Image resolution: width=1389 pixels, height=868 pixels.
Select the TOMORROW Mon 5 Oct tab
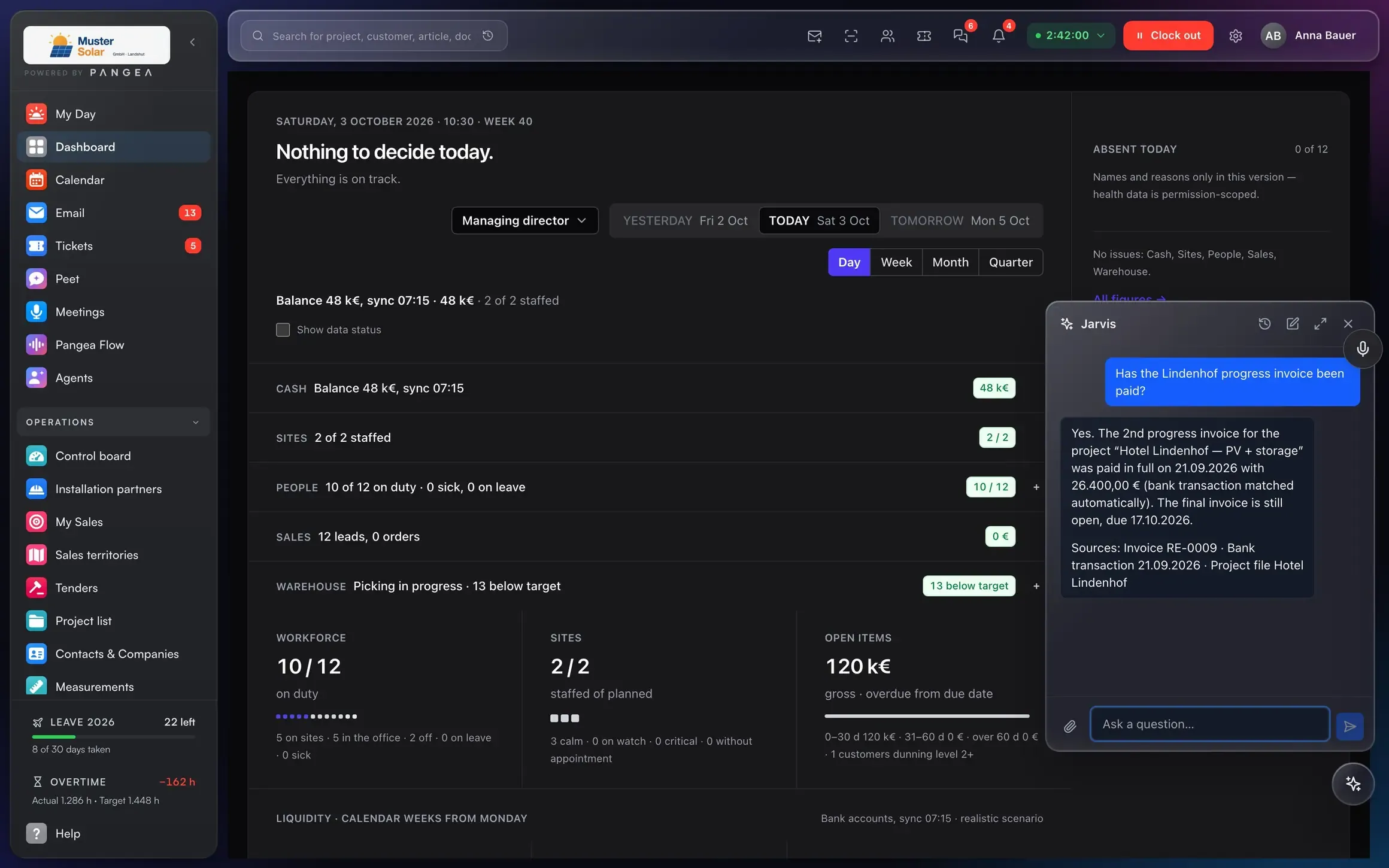960,221
